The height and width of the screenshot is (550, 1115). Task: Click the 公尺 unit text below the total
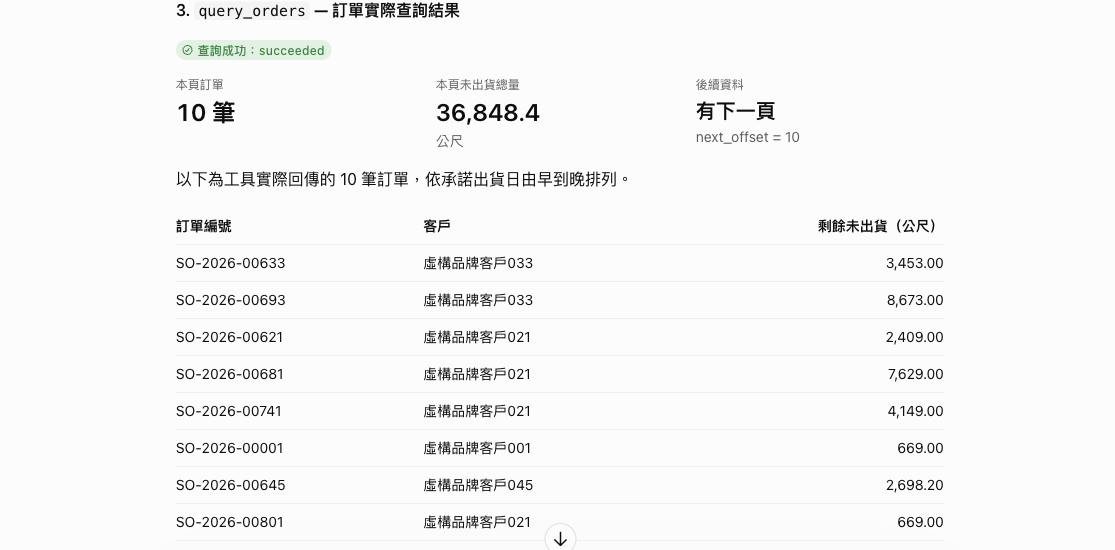pos(450,141)
